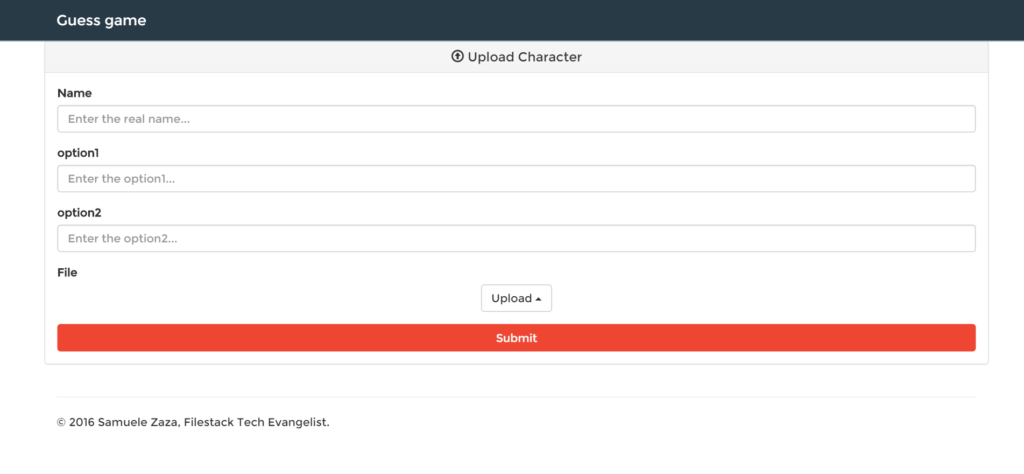
Task: Click the option2 field label
Action: (79, 213)
